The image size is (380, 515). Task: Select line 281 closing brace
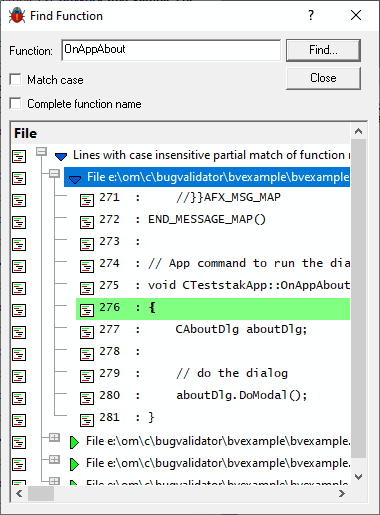pyautogui.click(x=213, y=418)
